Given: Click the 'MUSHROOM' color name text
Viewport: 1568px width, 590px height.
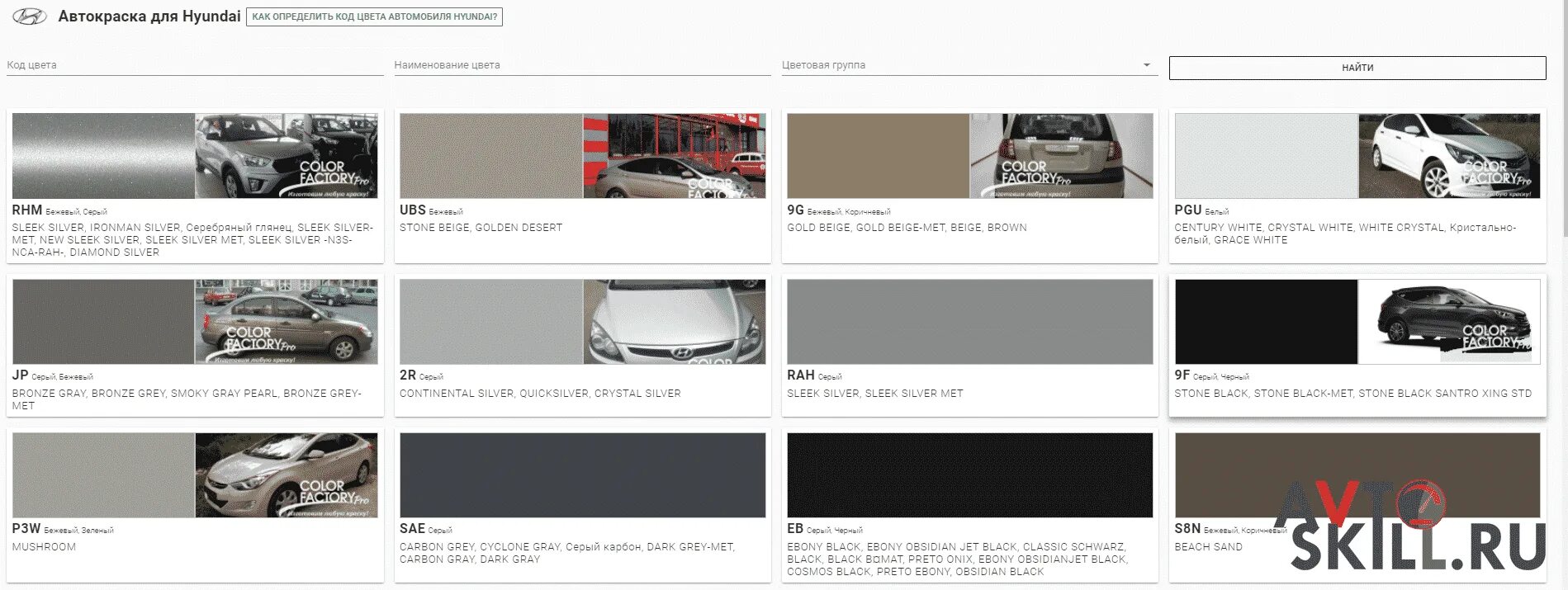Looking at the screenshot, I should coord(44,547).
